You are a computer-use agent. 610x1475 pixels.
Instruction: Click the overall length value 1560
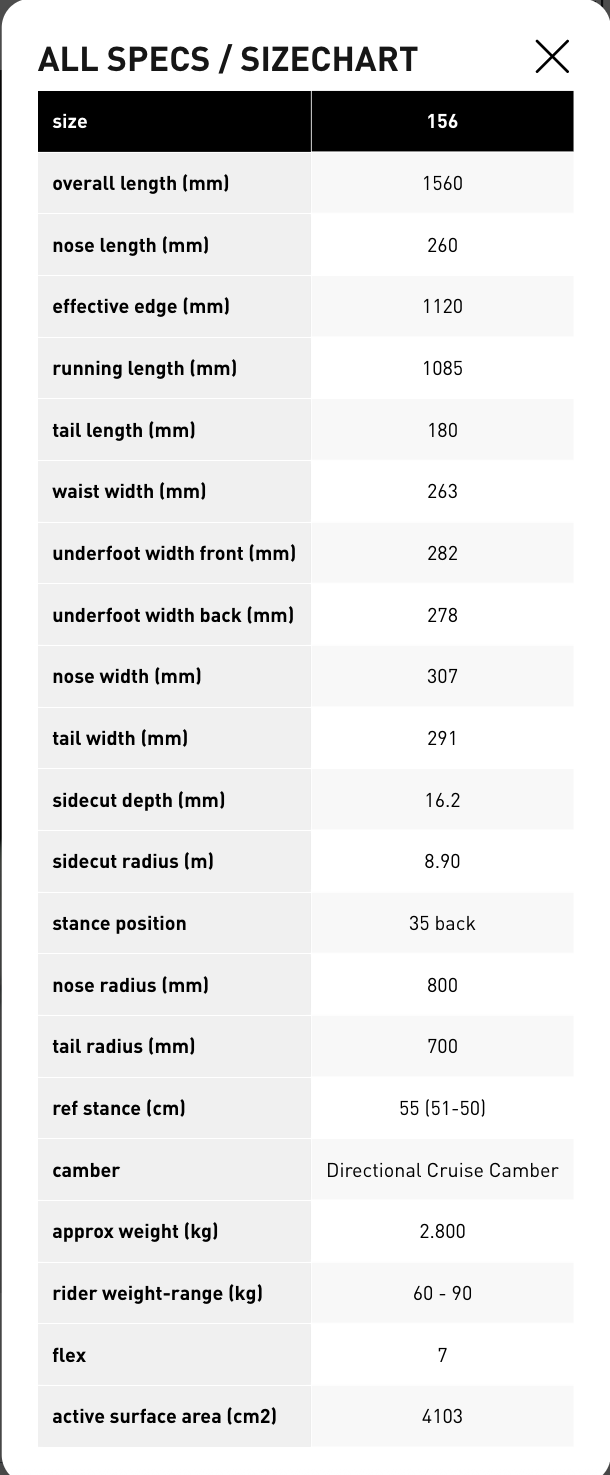point(442,184)
